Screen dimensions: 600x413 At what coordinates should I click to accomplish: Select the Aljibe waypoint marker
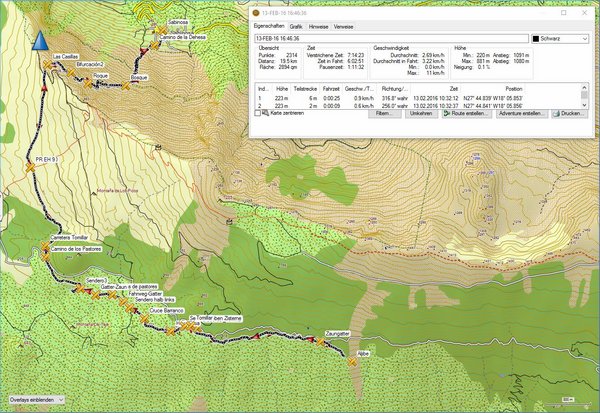click(x=351, y=363)
